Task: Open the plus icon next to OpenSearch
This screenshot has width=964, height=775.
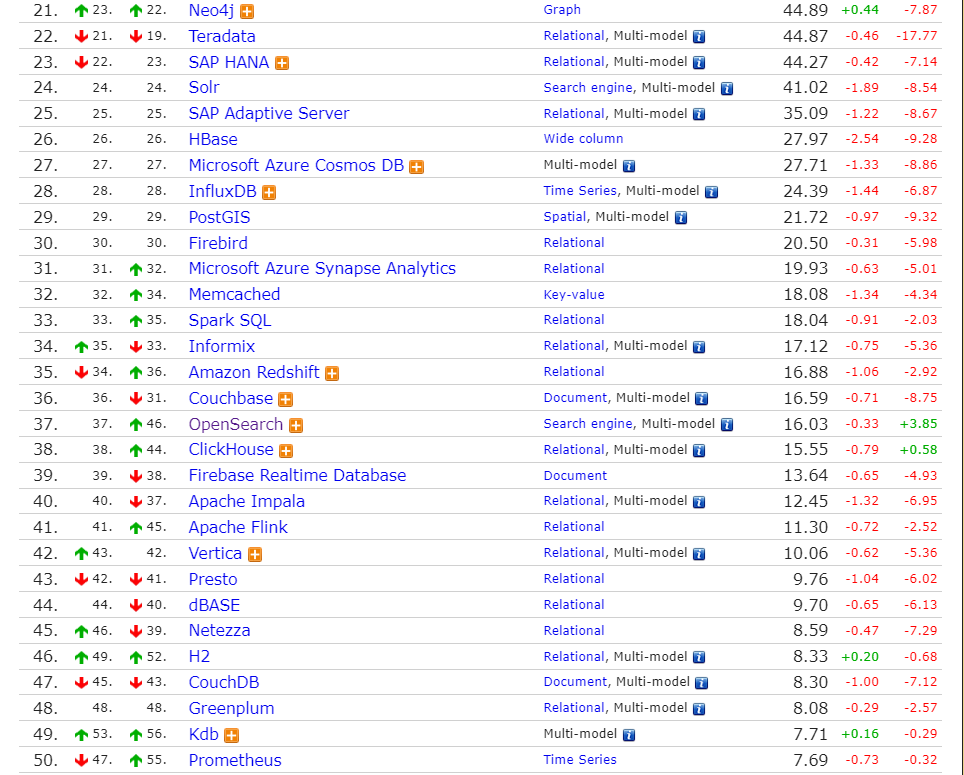Action: 296,425
